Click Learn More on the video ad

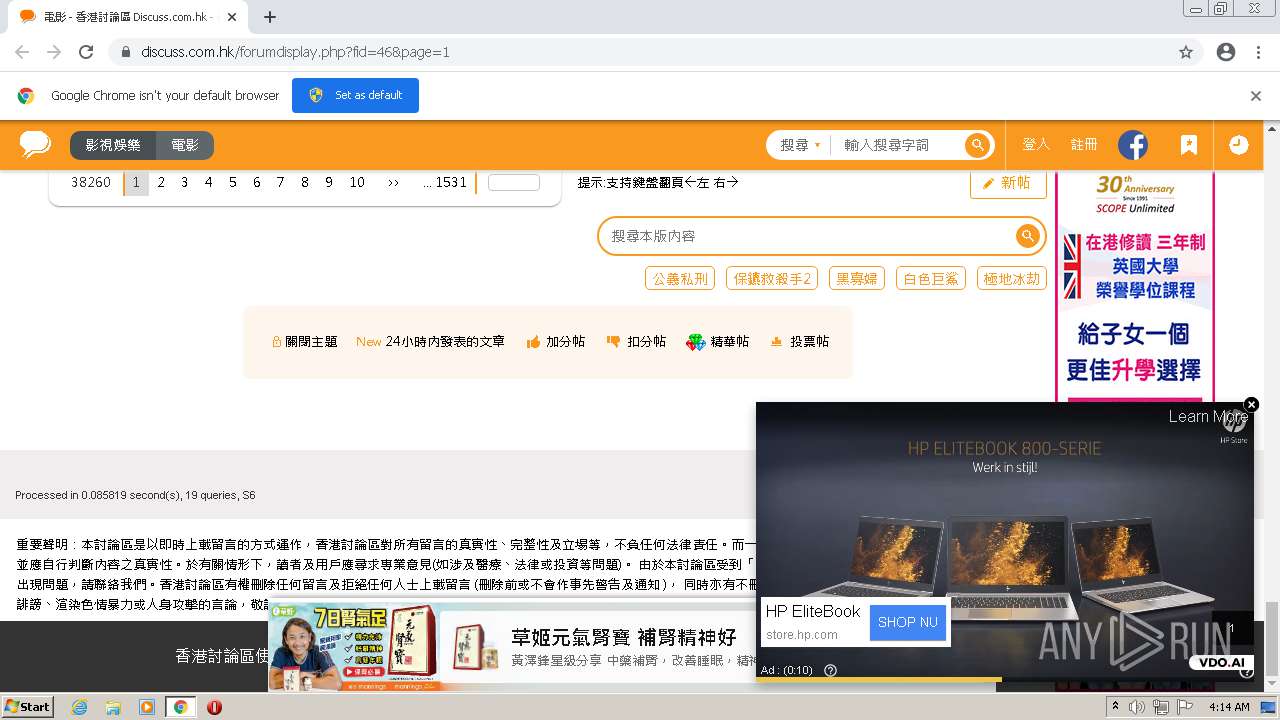1208,417
